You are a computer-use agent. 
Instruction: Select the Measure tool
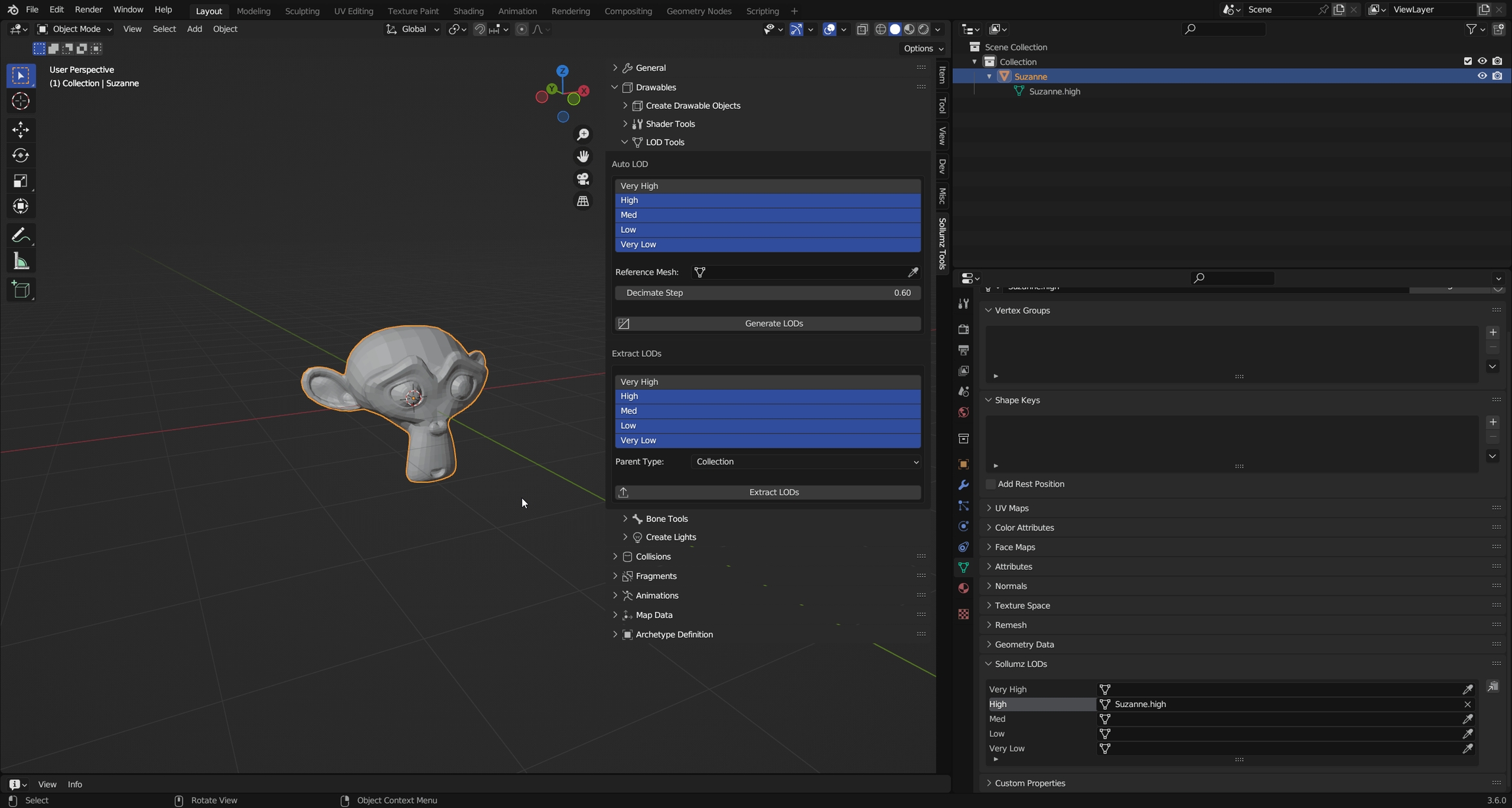(x=20, y=262)
